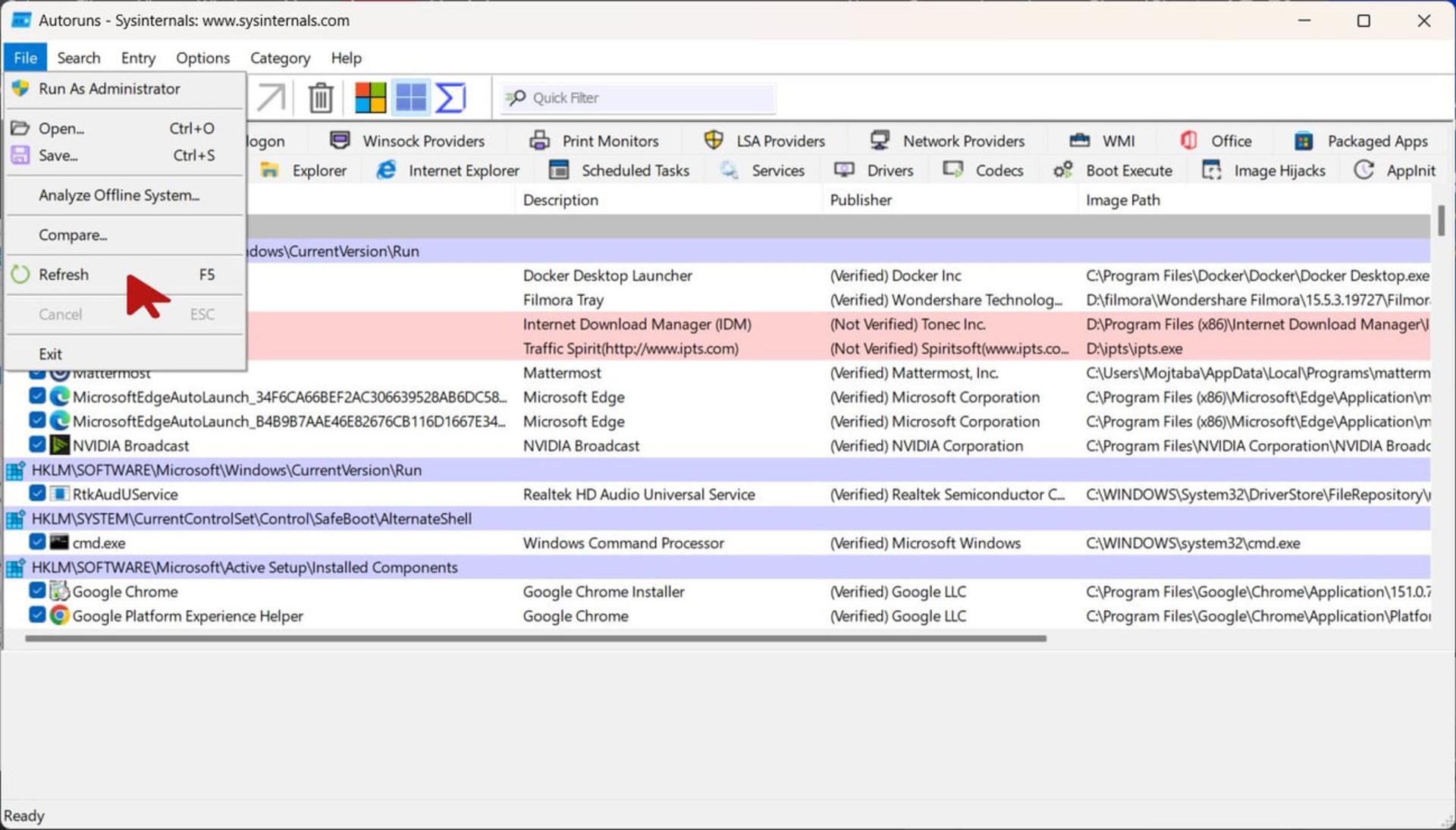Screen dimensions: 1456x830
Task: Click the Jump to Entry arrow icon
Action: coord(271,98)
